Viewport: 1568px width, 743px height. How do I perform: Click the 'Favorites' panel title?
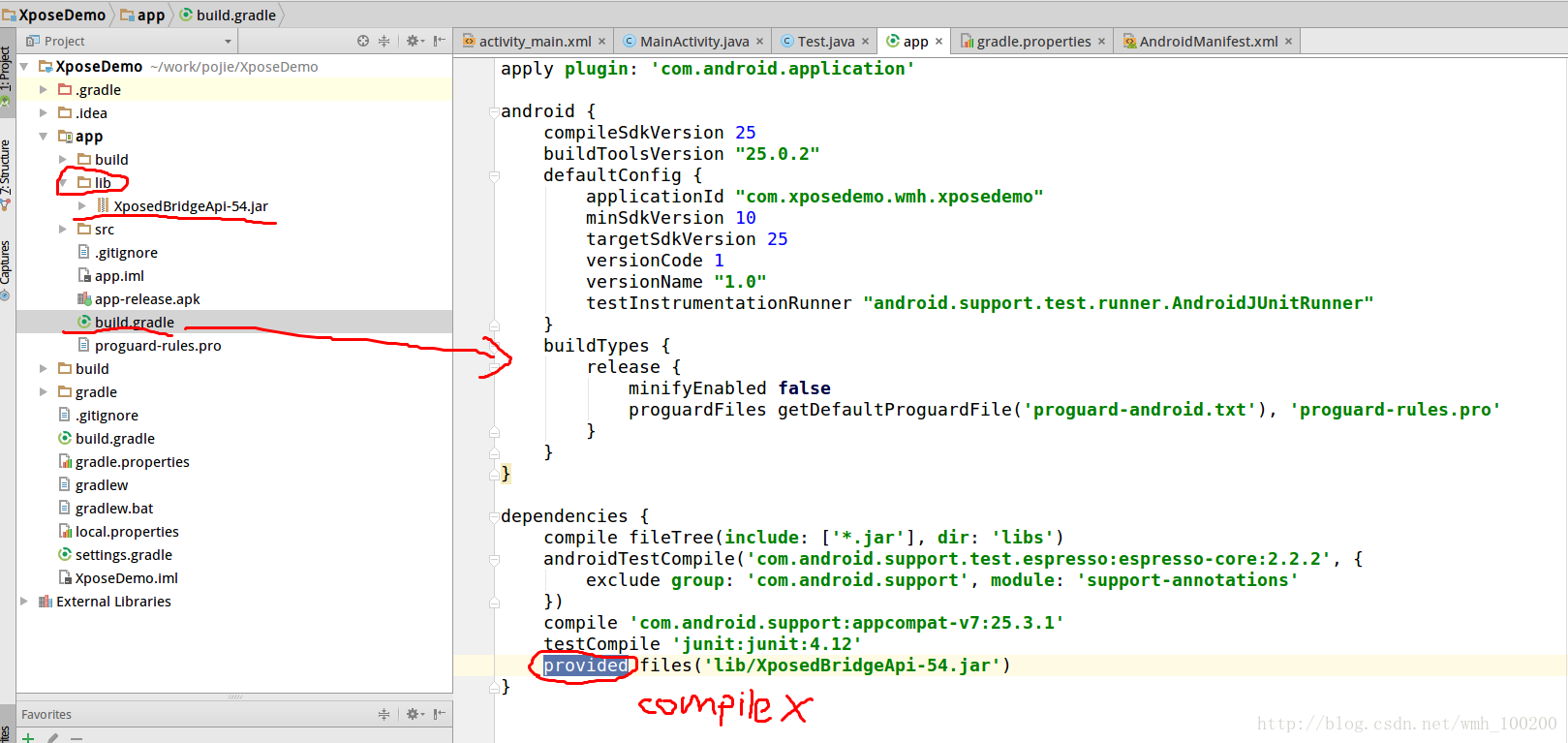click(x=46, y=715)
